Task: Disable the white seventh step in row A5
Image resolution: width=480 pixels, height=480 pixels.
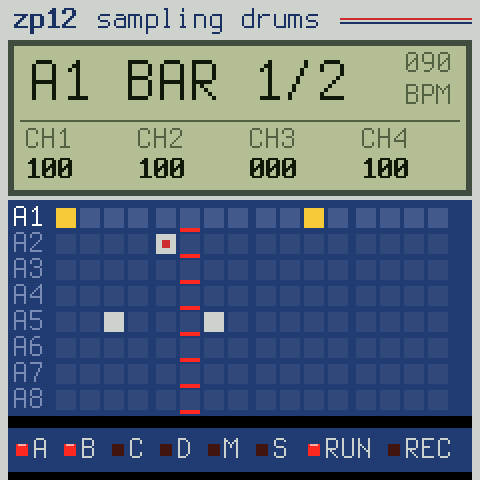Action: tap(214, 322)
